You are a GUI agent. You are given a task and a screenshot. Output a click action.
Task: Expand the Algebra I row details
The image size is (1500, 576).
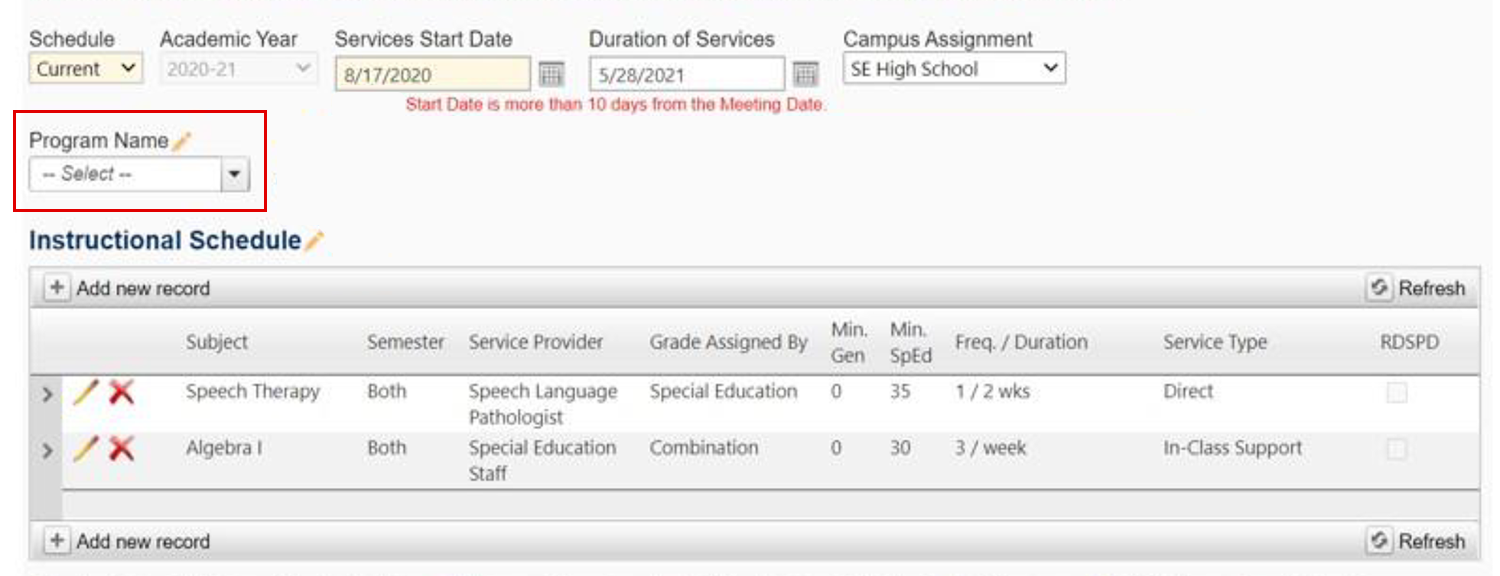tap(47, 448)
